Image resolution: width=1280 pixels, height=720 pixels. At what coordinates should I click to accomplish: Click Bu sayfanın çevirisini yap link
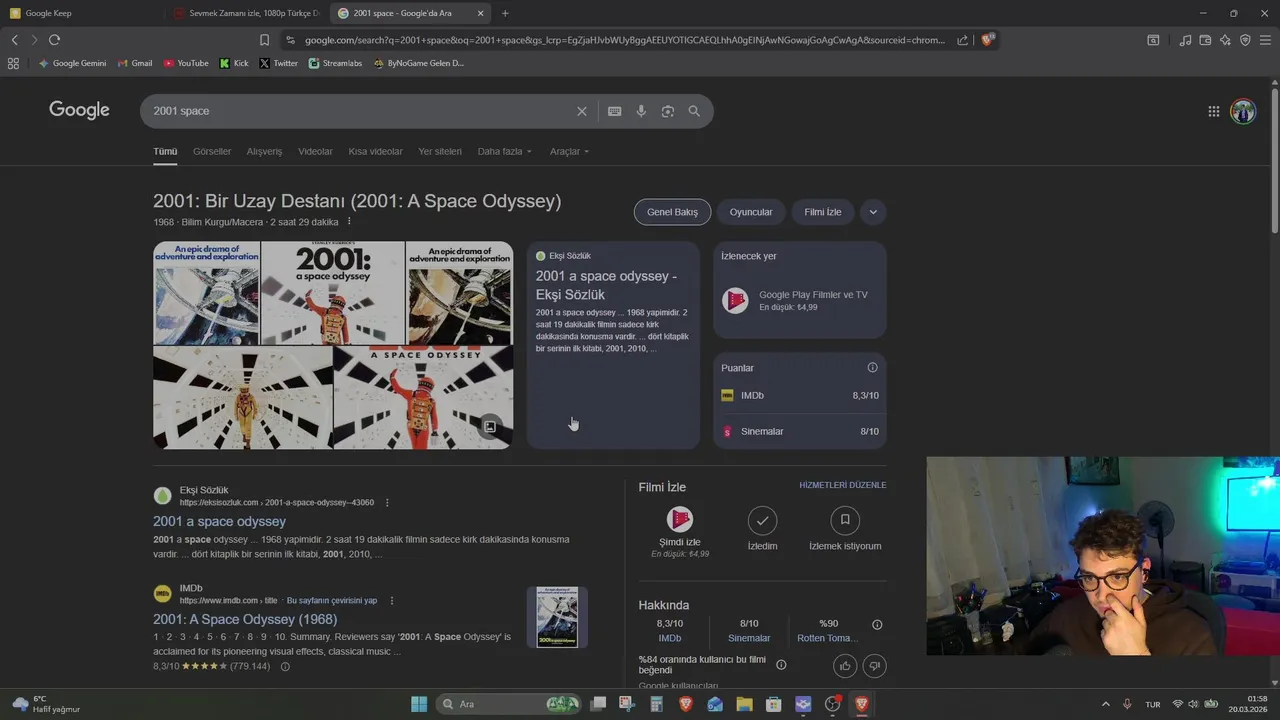click(x=332, y=600)
